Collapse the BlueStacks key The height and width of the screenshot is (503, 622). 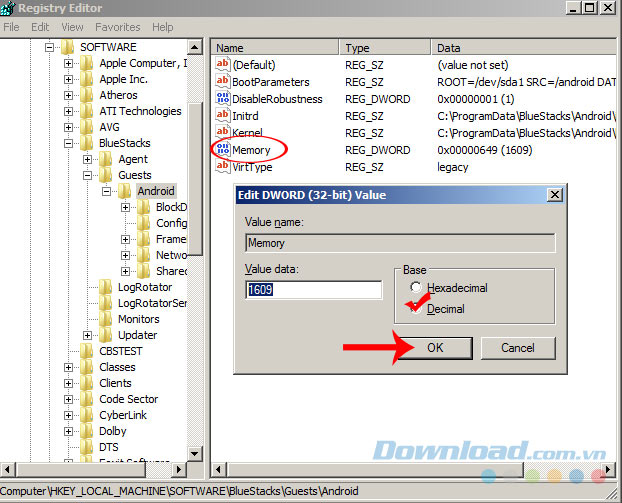(x=69, y=144)
